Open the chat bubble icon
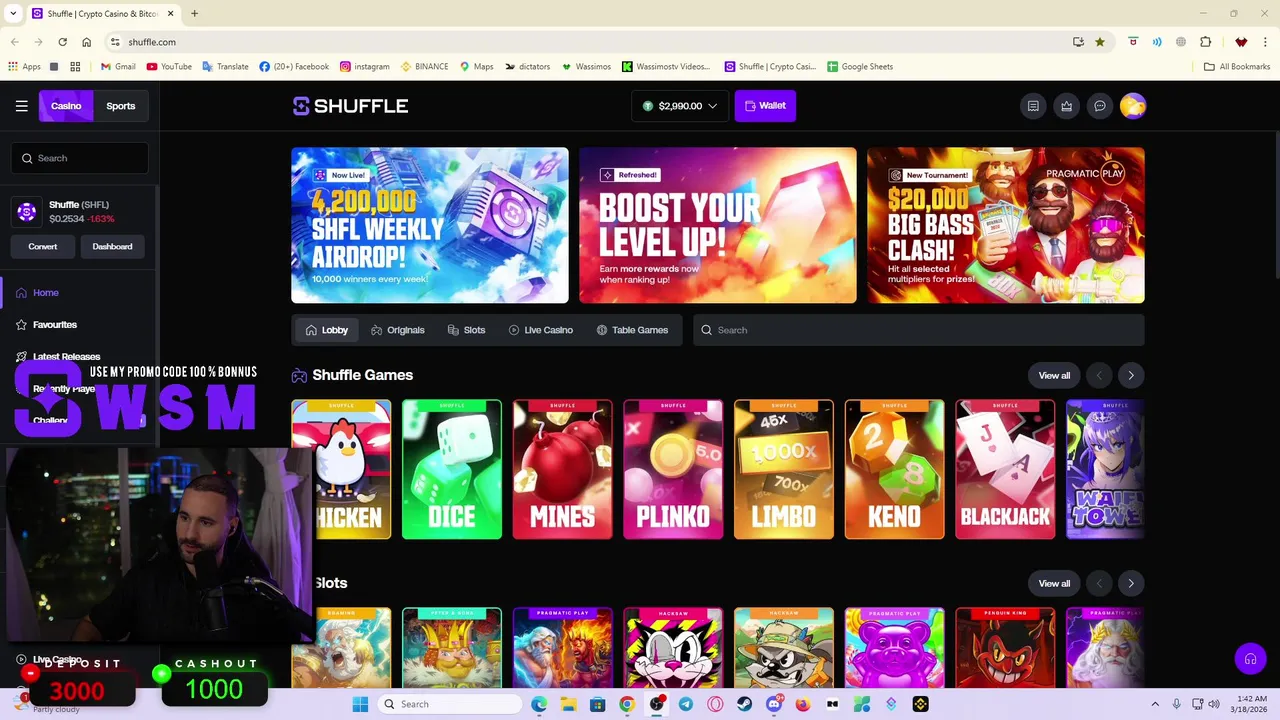1280x720 pixels. (x=1100, y=106)
